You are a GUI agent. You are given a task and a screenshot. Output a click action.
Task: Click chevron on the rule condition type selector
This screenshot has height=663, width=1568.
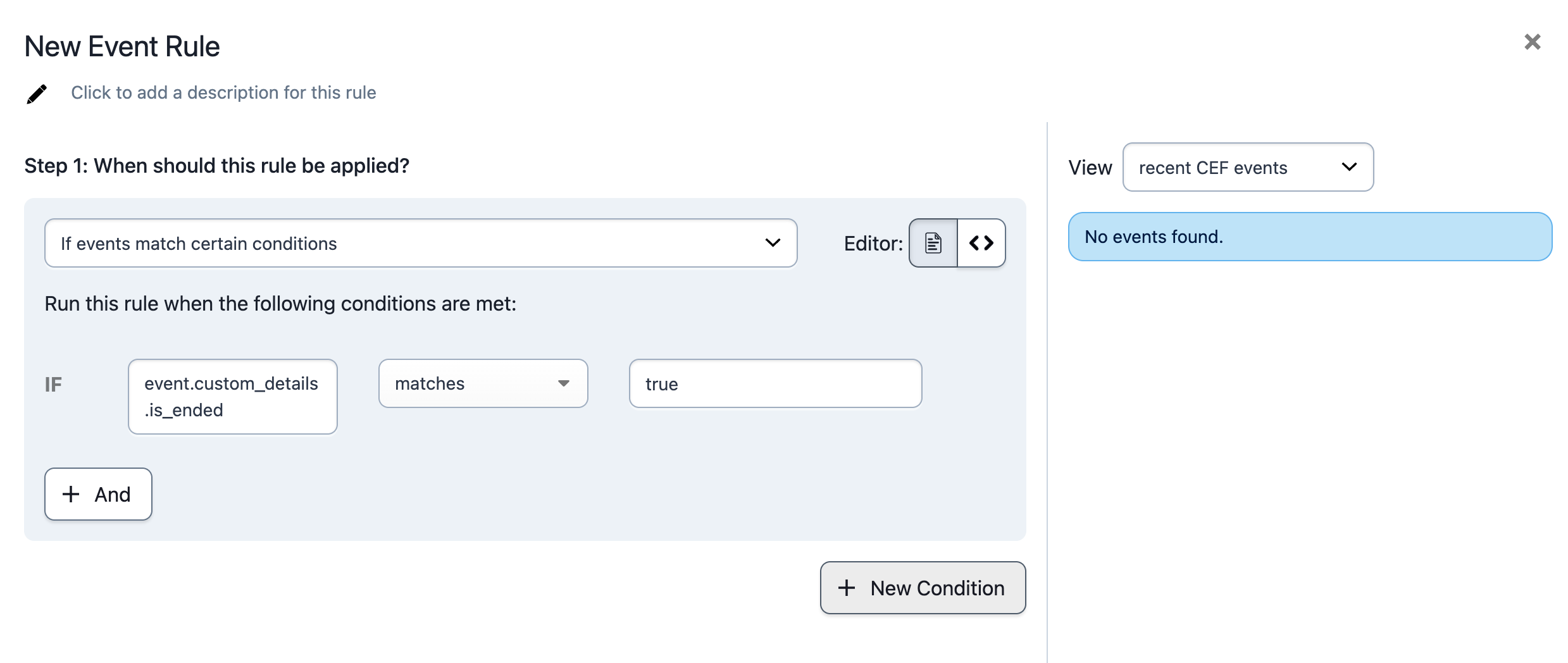click(773, 244)
